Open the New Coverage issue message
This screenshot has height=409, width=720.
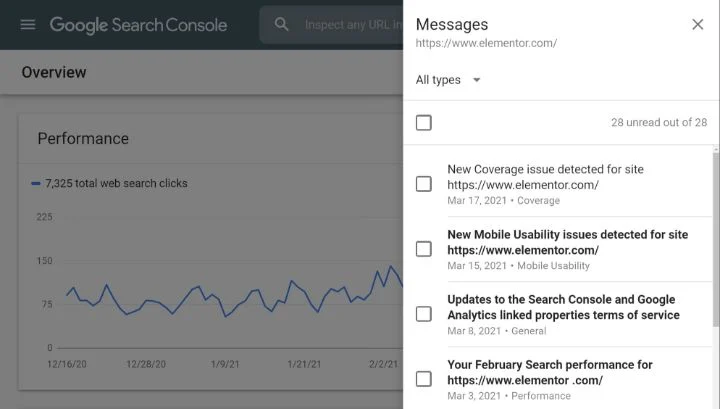click(x=545, y=177)
